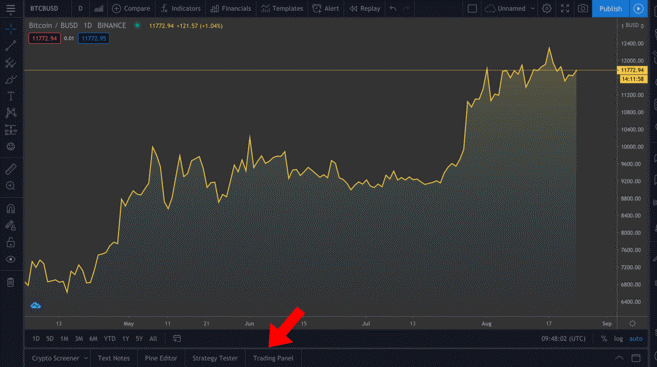Image resolution: width=657 pixels, height=367 pixels.
Task: Click the redo arrow
Action: coord(406,9)
